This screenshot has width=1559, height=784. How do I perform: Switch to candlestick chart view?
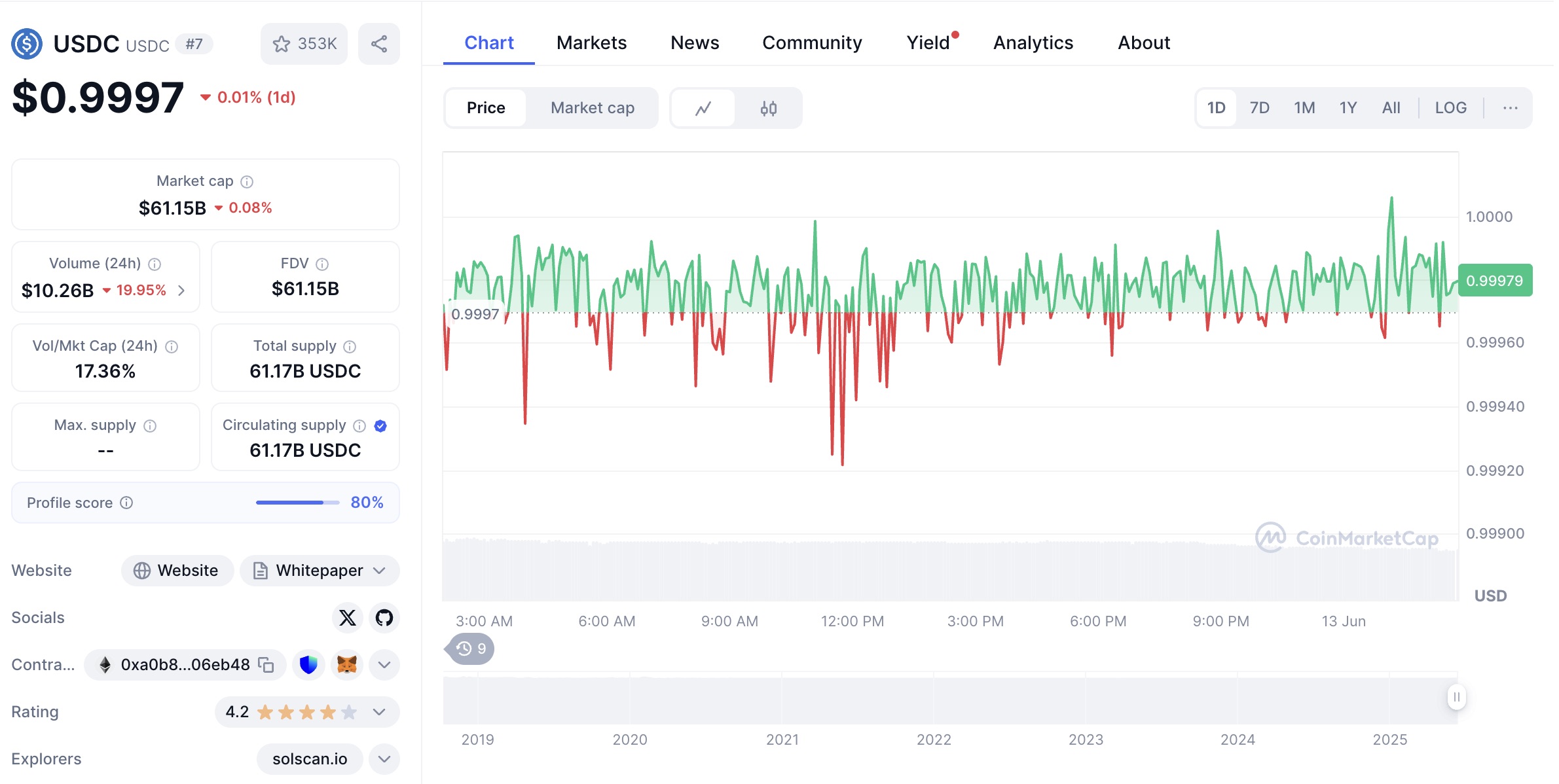coord(769,108)
